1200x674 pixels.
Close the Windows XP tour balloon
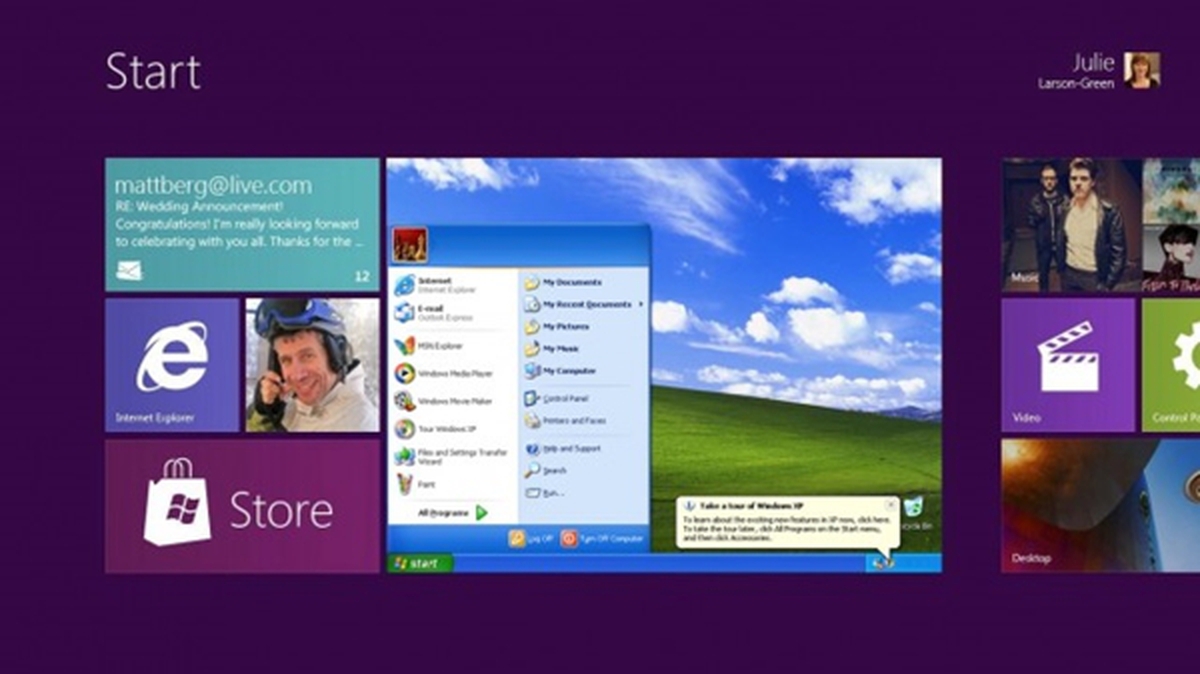pyautogui.click(x=891, y=505)
